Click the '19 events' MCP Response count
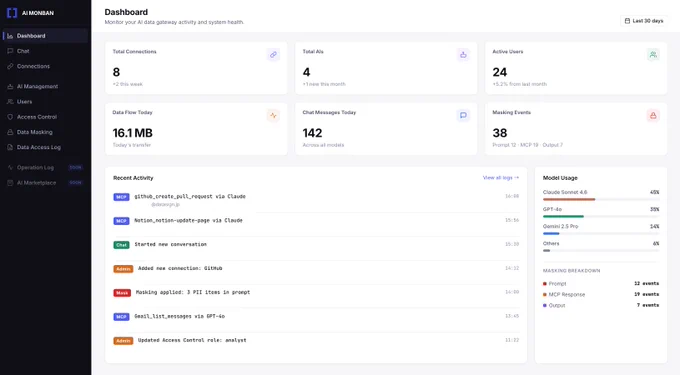 pyautogui.click(x=646, y=294)
